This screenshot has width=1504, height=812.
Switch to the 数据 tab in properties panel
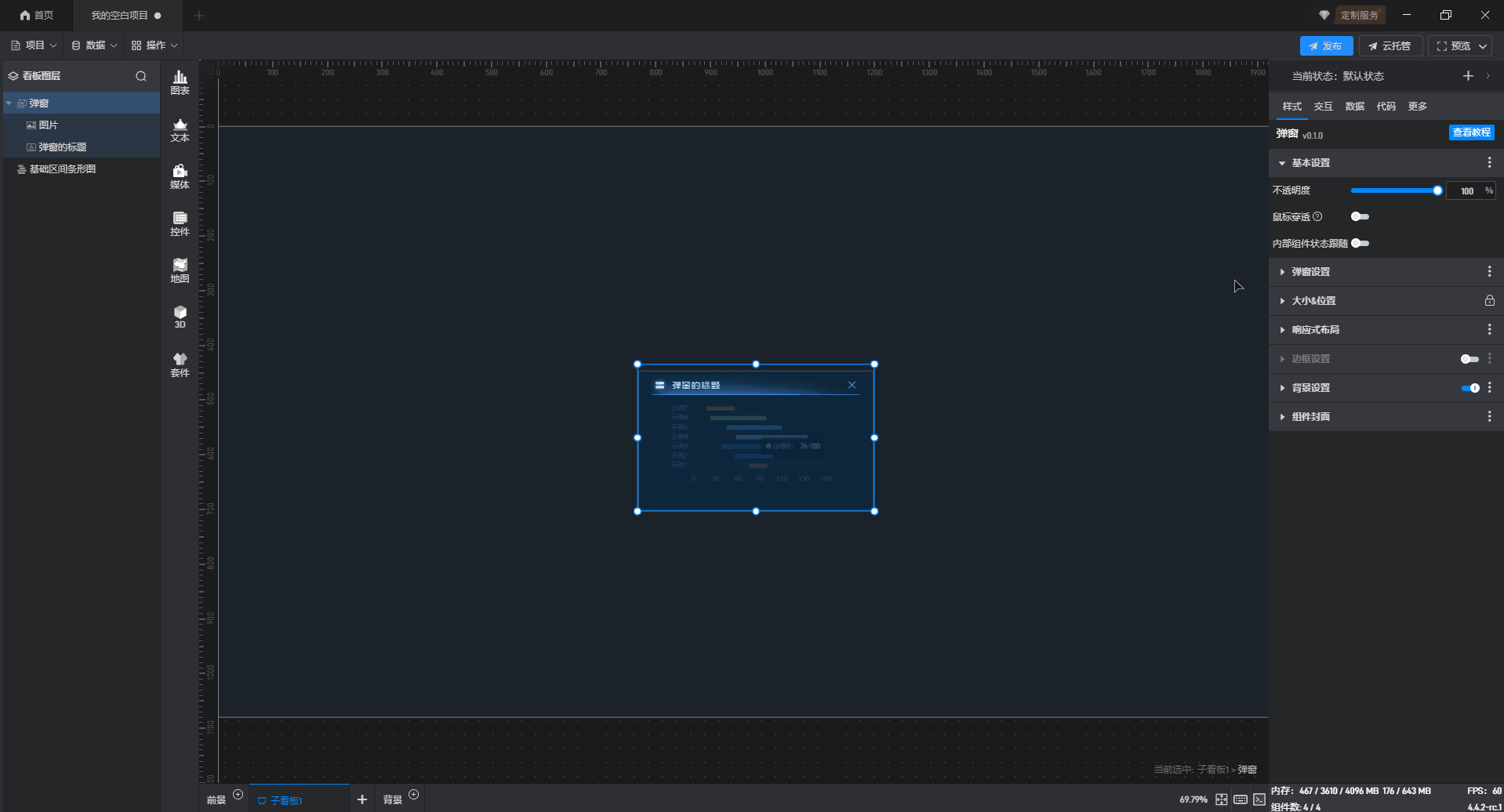1354,107
